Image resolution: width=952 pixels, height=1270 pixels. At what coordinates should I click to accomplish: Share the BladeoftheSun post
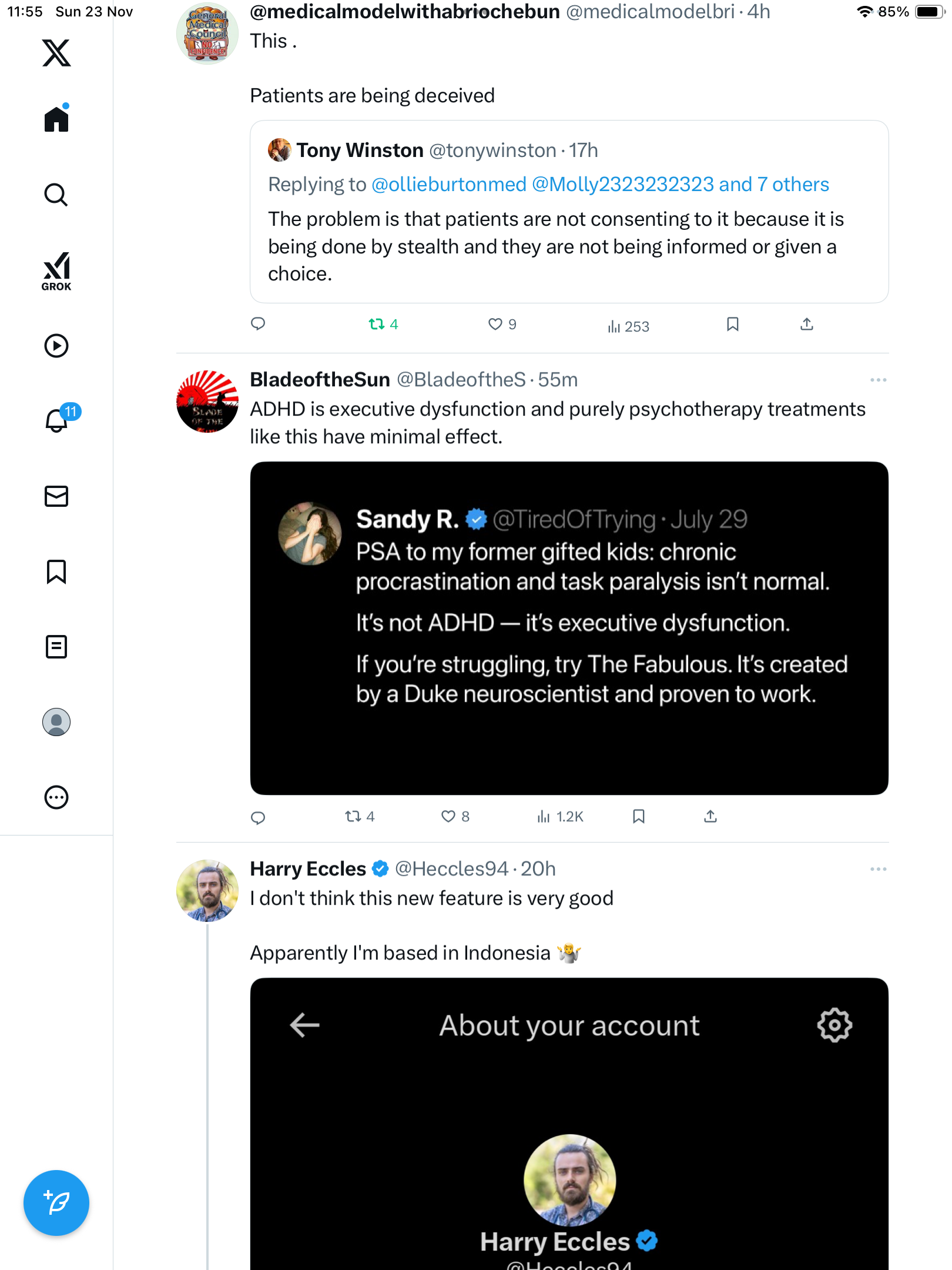click(x=710, y=816)
